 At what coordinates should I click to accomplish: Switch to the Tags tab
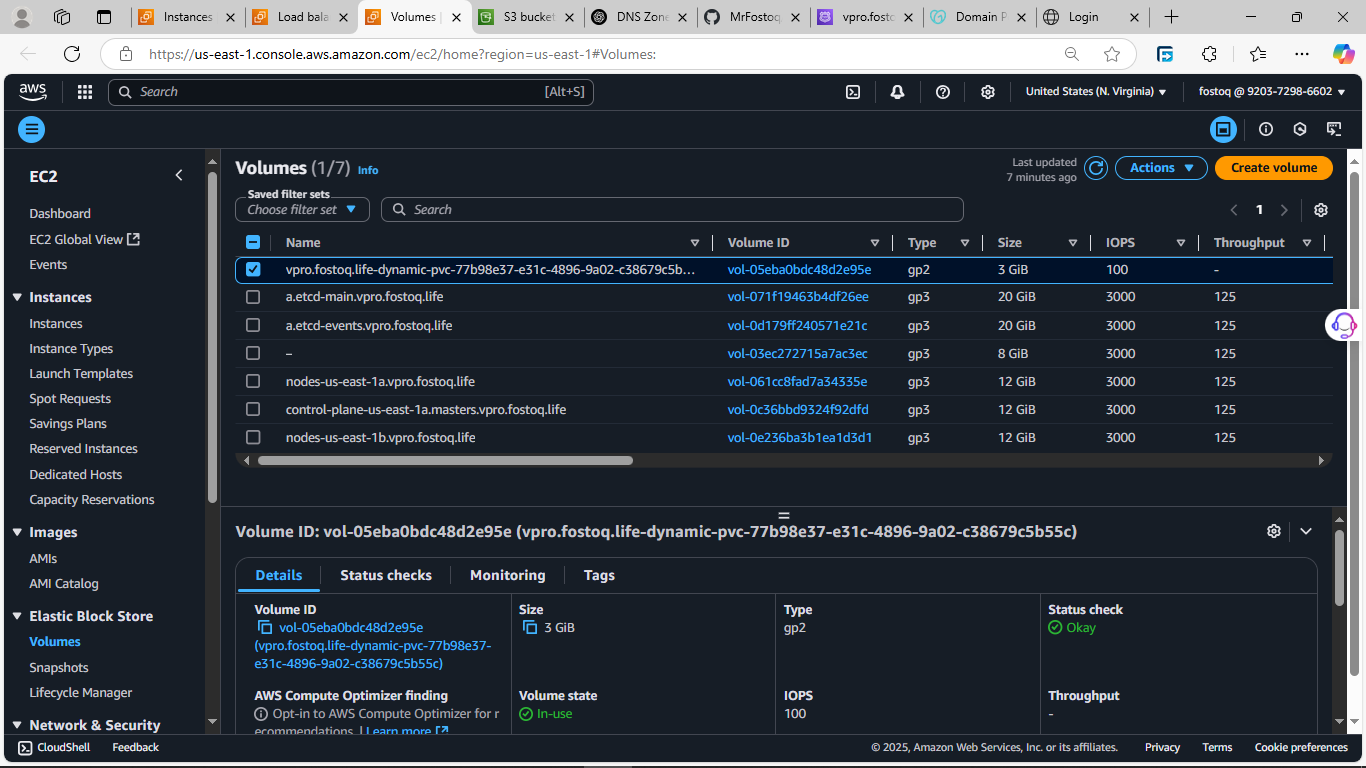coord(599,575)
